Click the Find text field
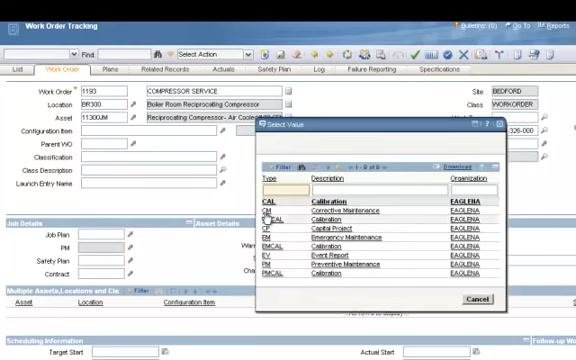This screenshot has height=360, width=576. tap(125, 54)
